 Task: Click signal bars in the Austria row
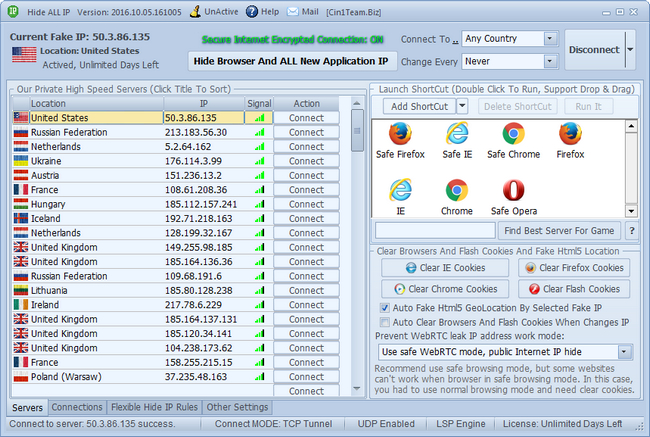click(x=260, y=175)
